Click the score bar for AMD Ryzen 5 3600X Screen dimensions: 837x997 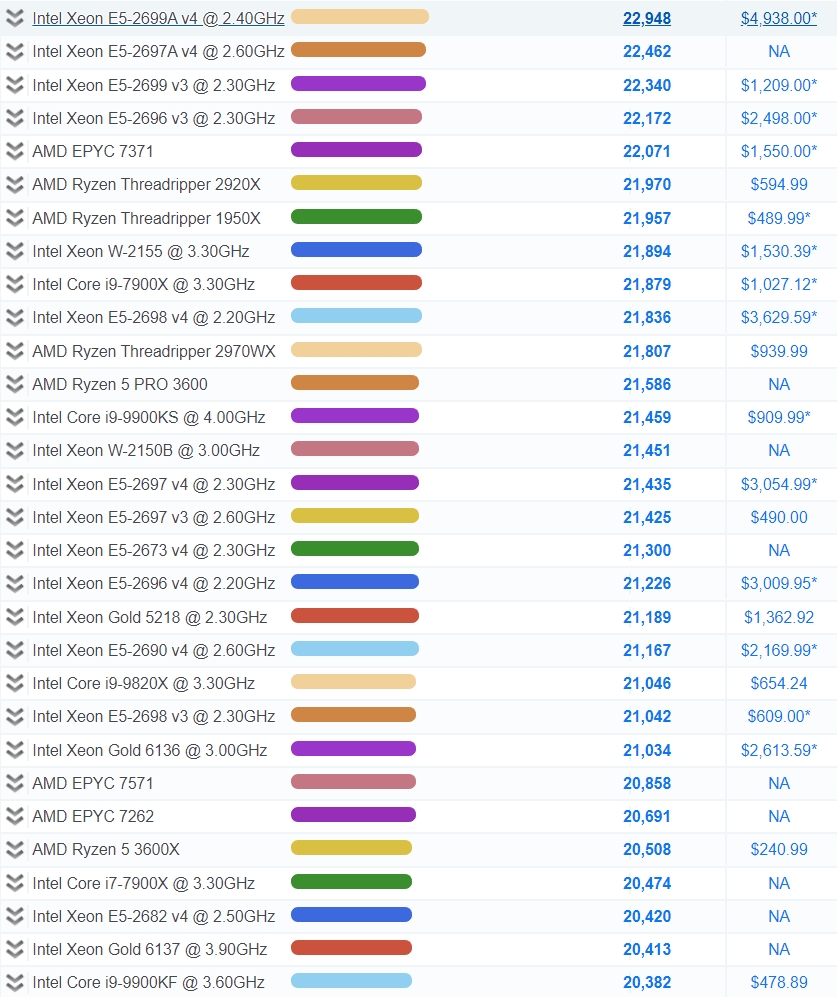tap(351, 848)
